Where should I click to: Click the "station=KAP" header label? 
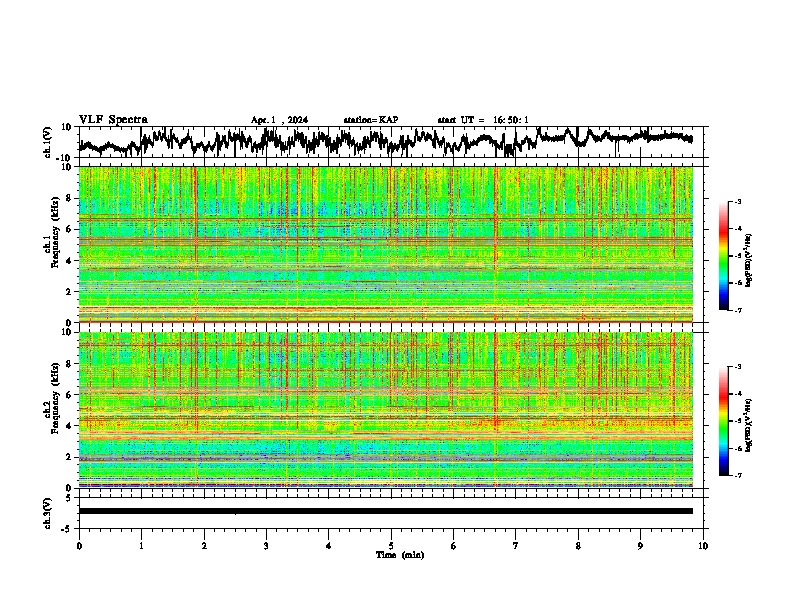[371, 120]
